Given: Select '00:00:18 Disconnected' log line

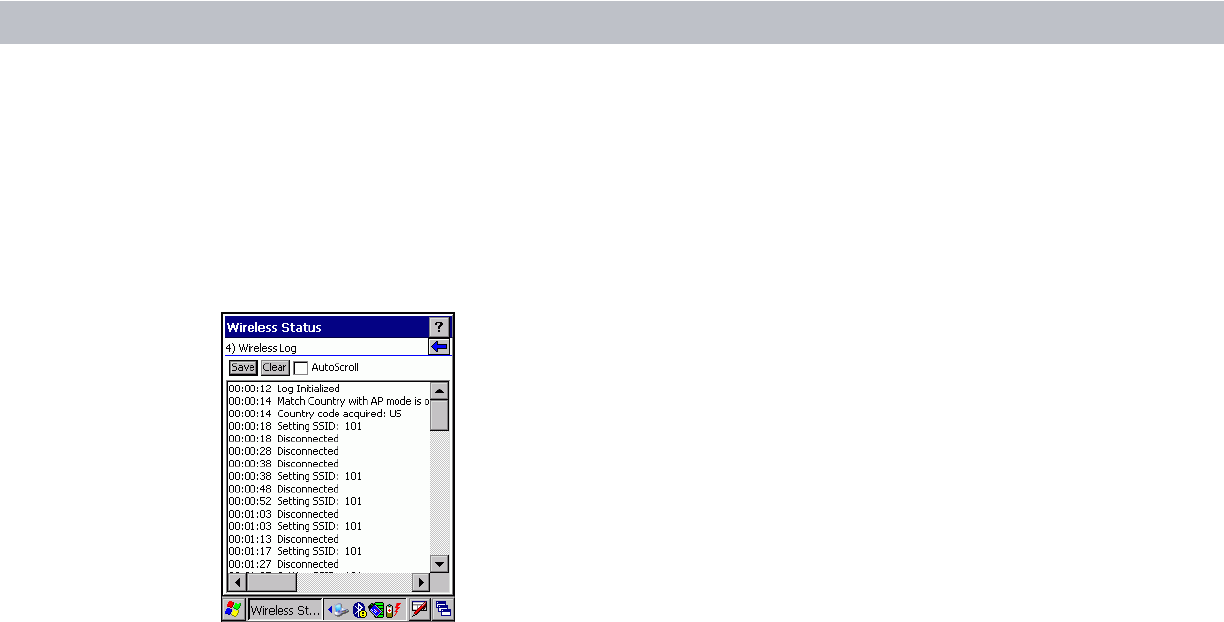Looking at the screenshot, I should point(284,438).
